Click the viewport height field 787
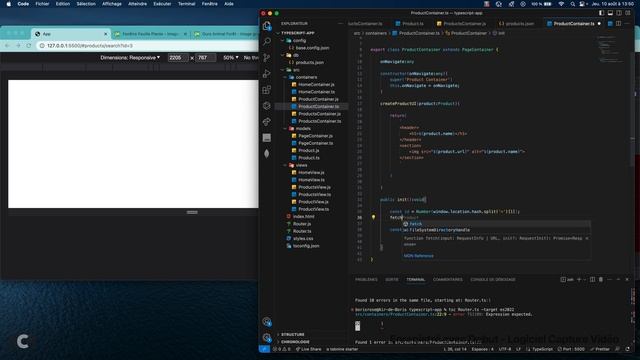Image resolution: width=640 pixels, height=360 pixels. point(205,58)
